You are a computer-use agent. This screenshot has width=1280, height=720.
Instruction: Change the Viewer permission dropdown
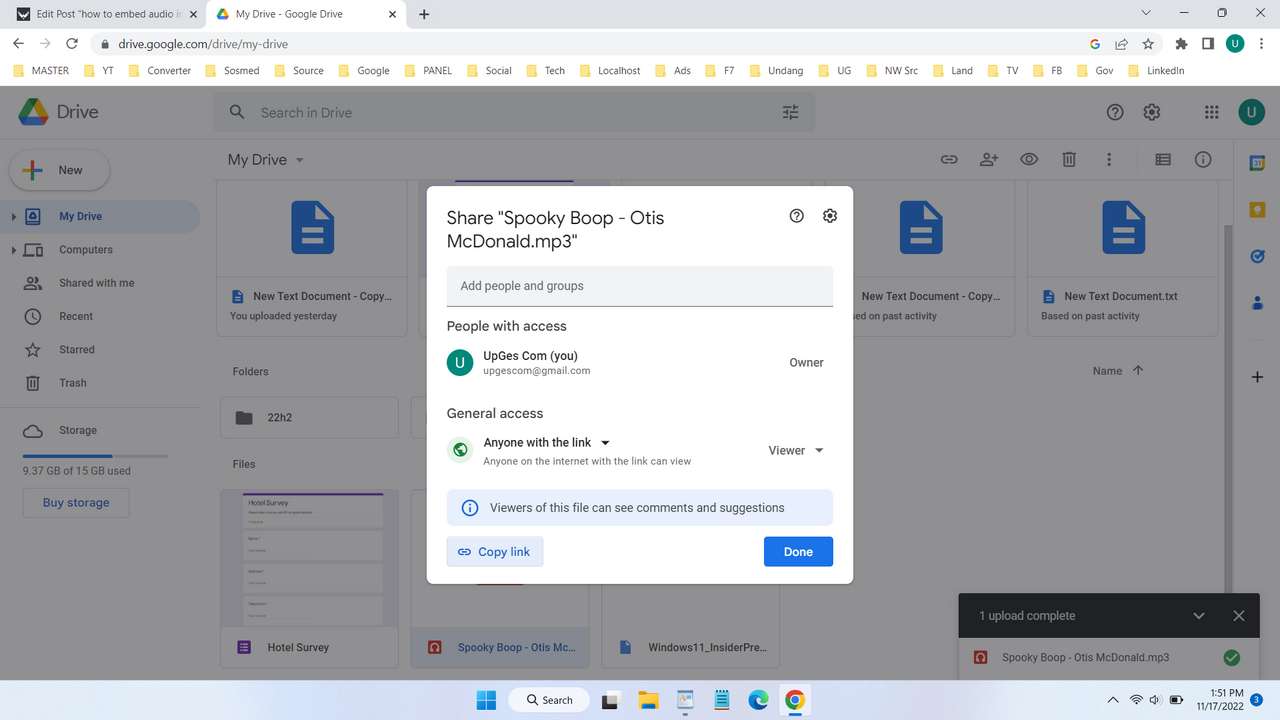(x=795, y=450)
